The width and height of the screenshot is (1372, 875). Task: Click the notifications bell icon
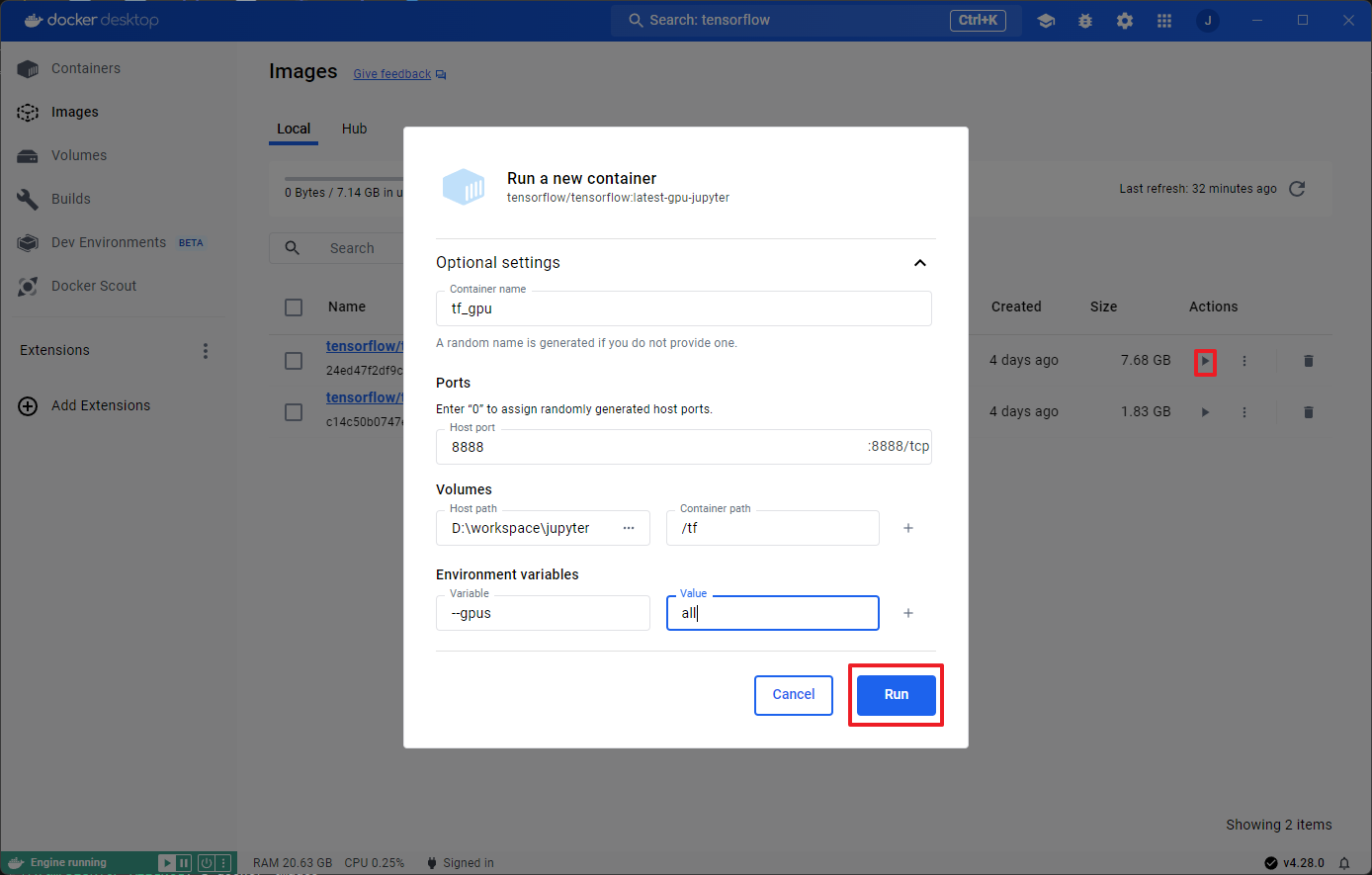pos(1344,863)
